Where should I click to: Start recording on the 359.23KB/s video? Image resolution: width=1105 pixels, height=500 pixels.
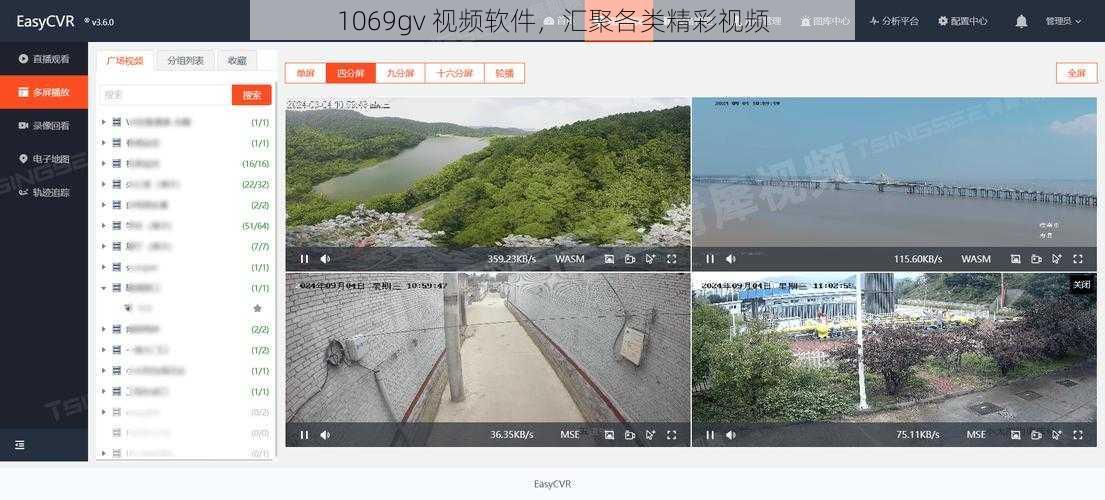pyautogui.click(x=630, y=259)
